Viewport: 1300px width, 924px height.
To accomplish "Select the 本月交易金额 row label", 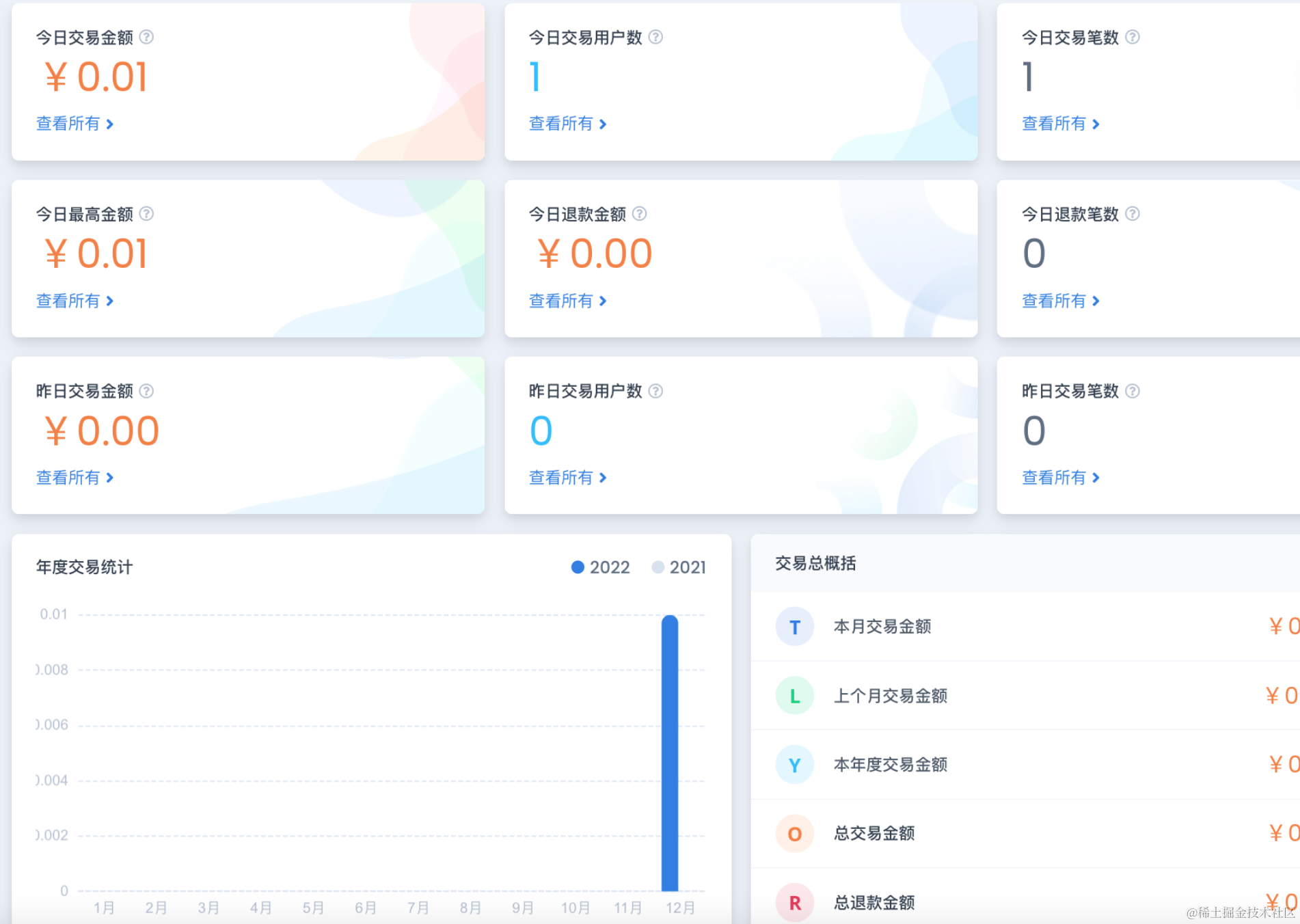I will 882,627.
